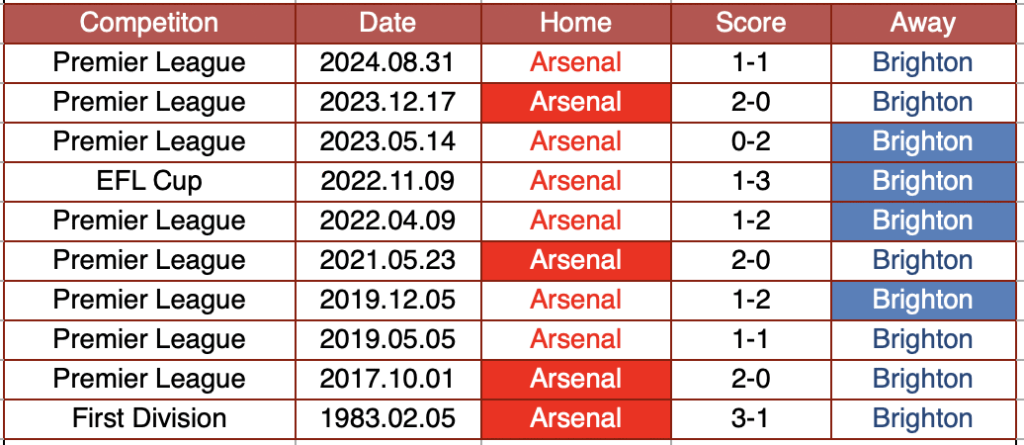This screenshot has height=445, width=1024.
Task: Click the First Division competition cell
Action: click(x=148, y=418)
